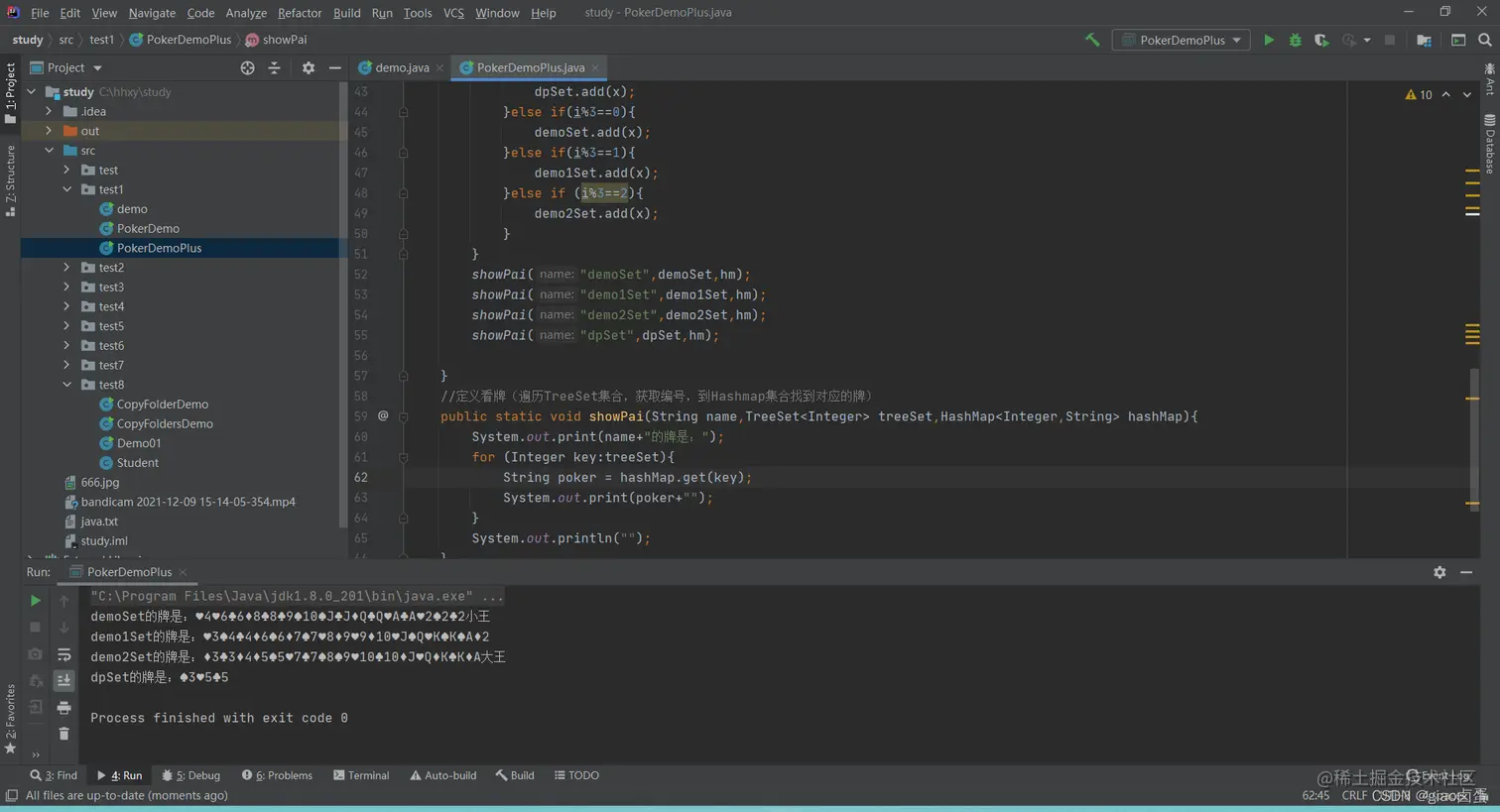The image size is (1500, 812).
Task: Collapse all in Project panel
Action: pos(274,67)
